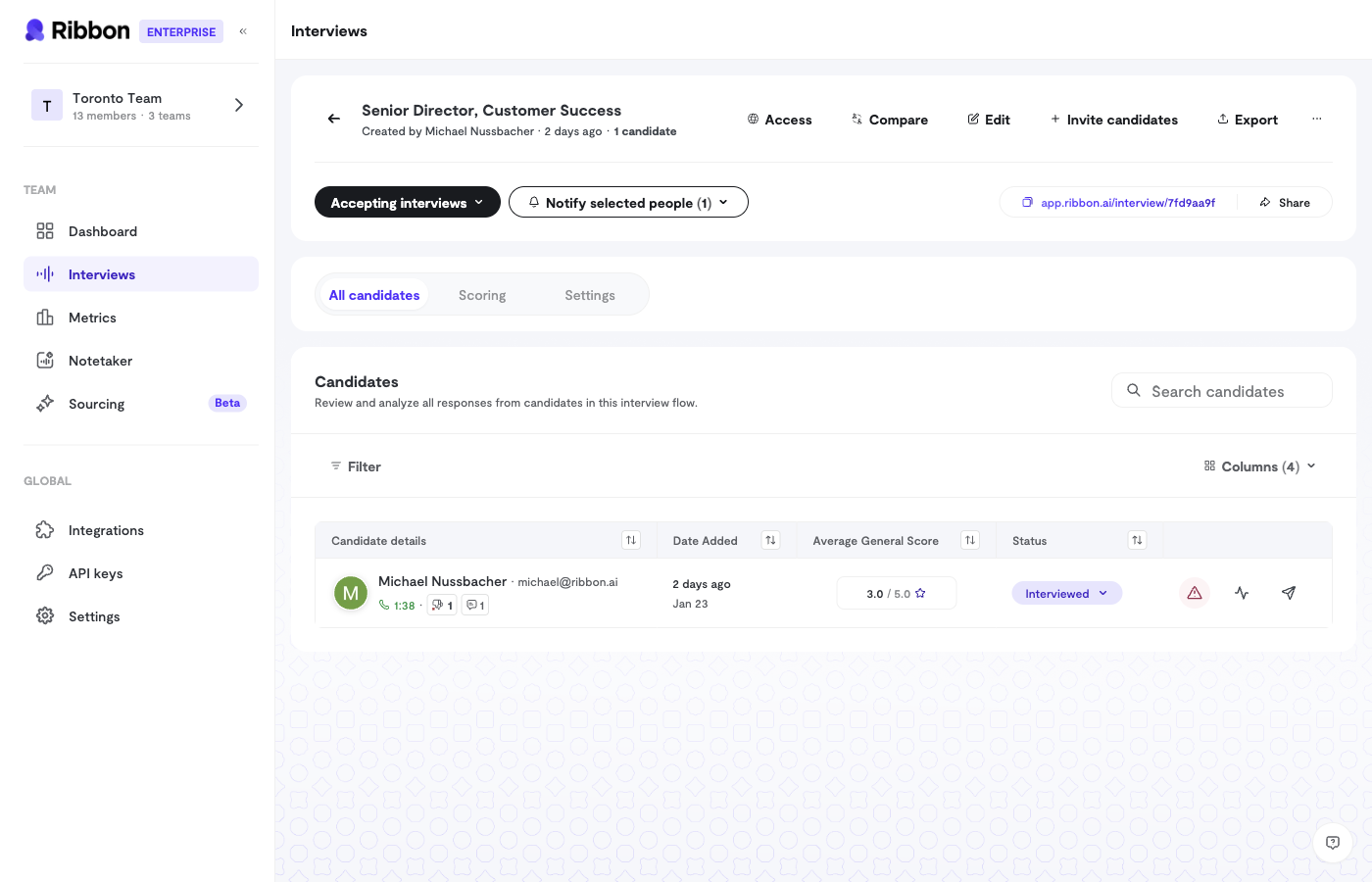Open the Filter options
1372x882 pixels.
pos(356,466)
